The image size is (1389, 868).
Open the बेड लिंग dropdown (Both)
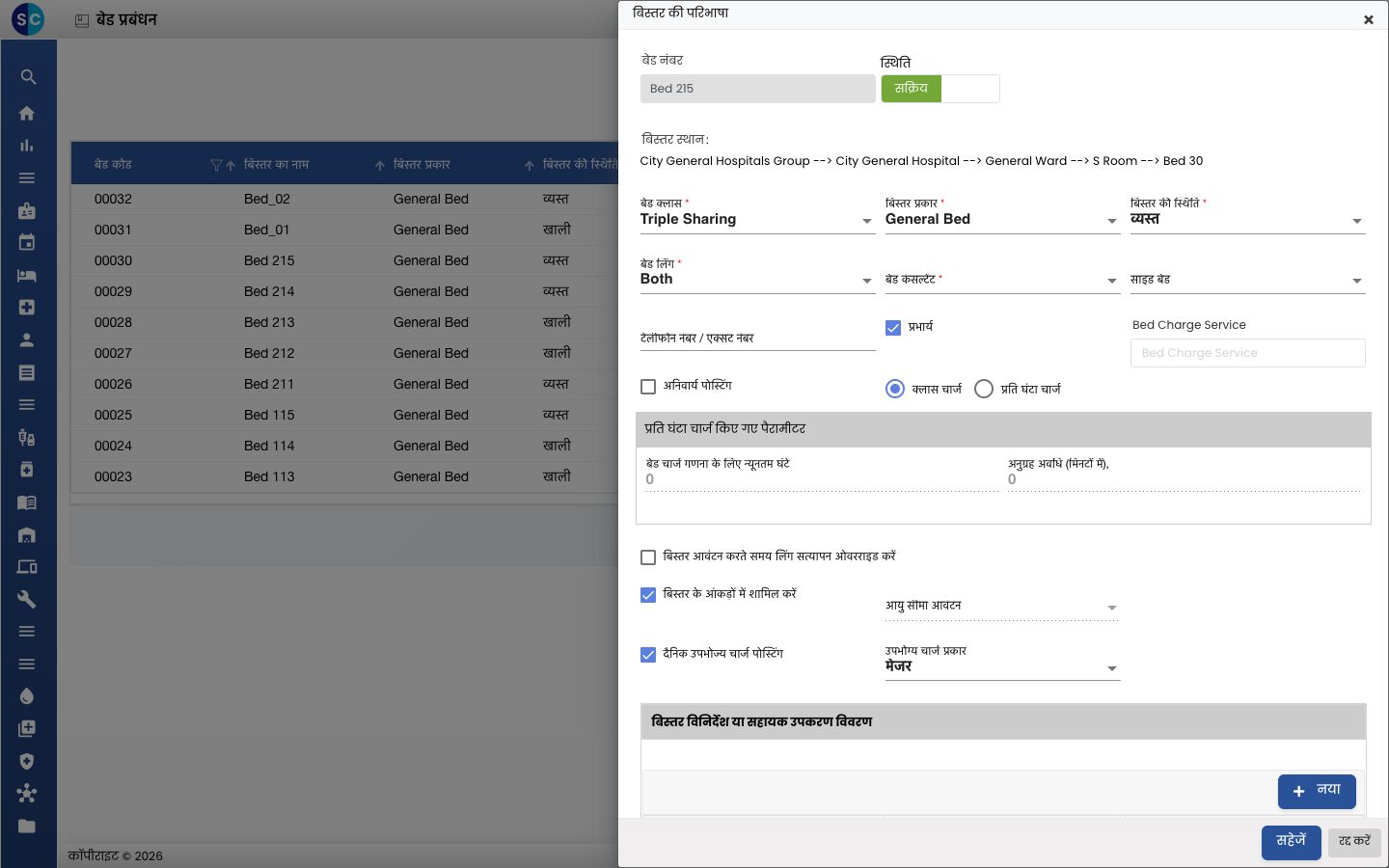coord(758,280)
